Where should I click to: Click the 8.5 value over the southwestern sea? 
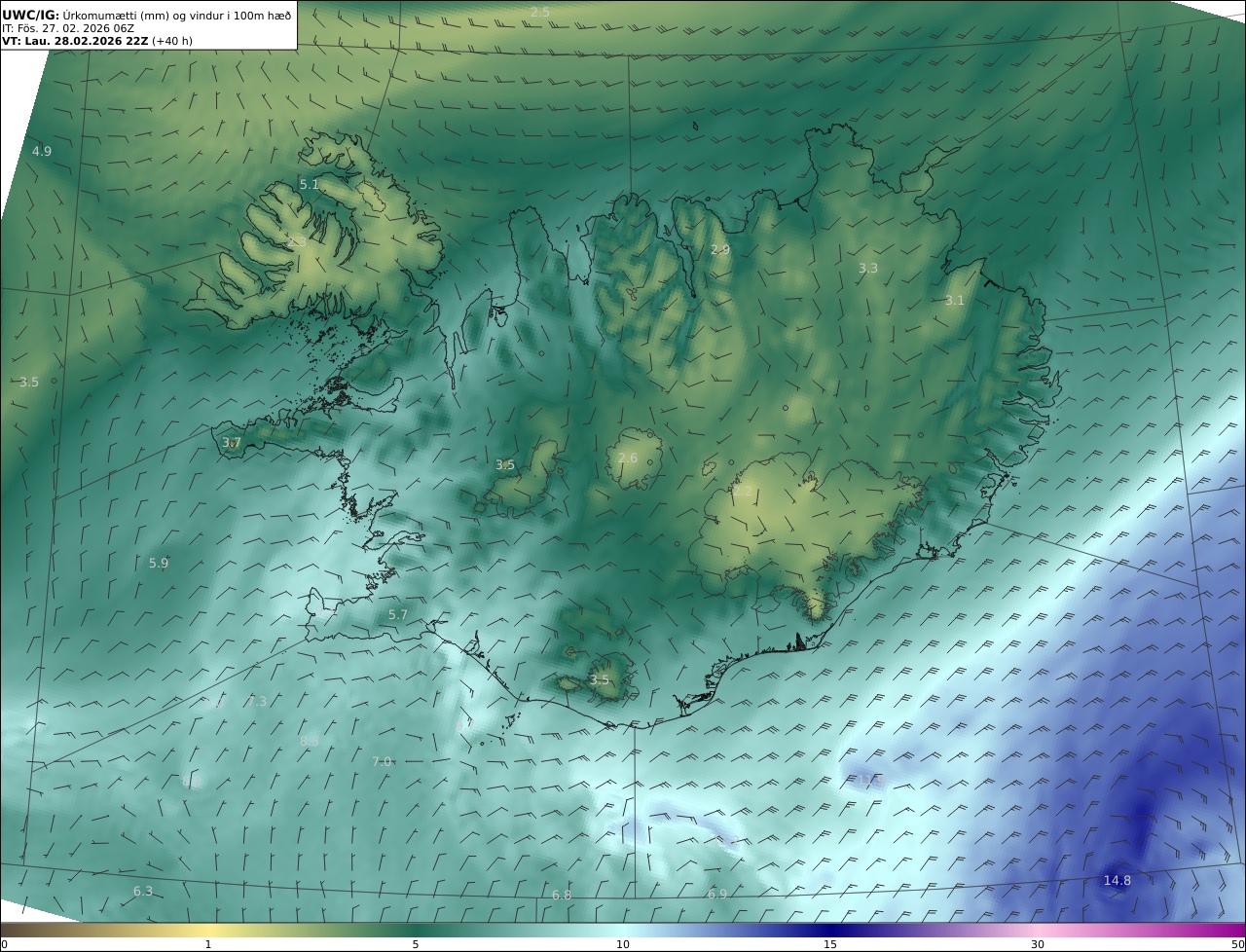click(309, 741)
